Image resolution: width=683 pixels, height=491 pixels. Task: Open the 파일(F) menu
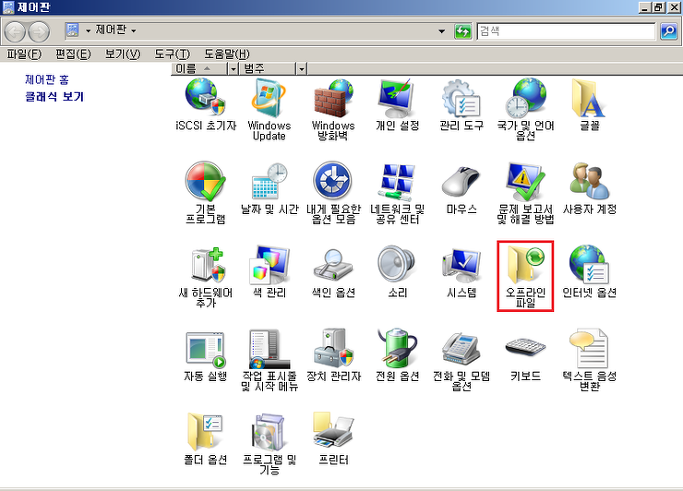pos(24,54)
